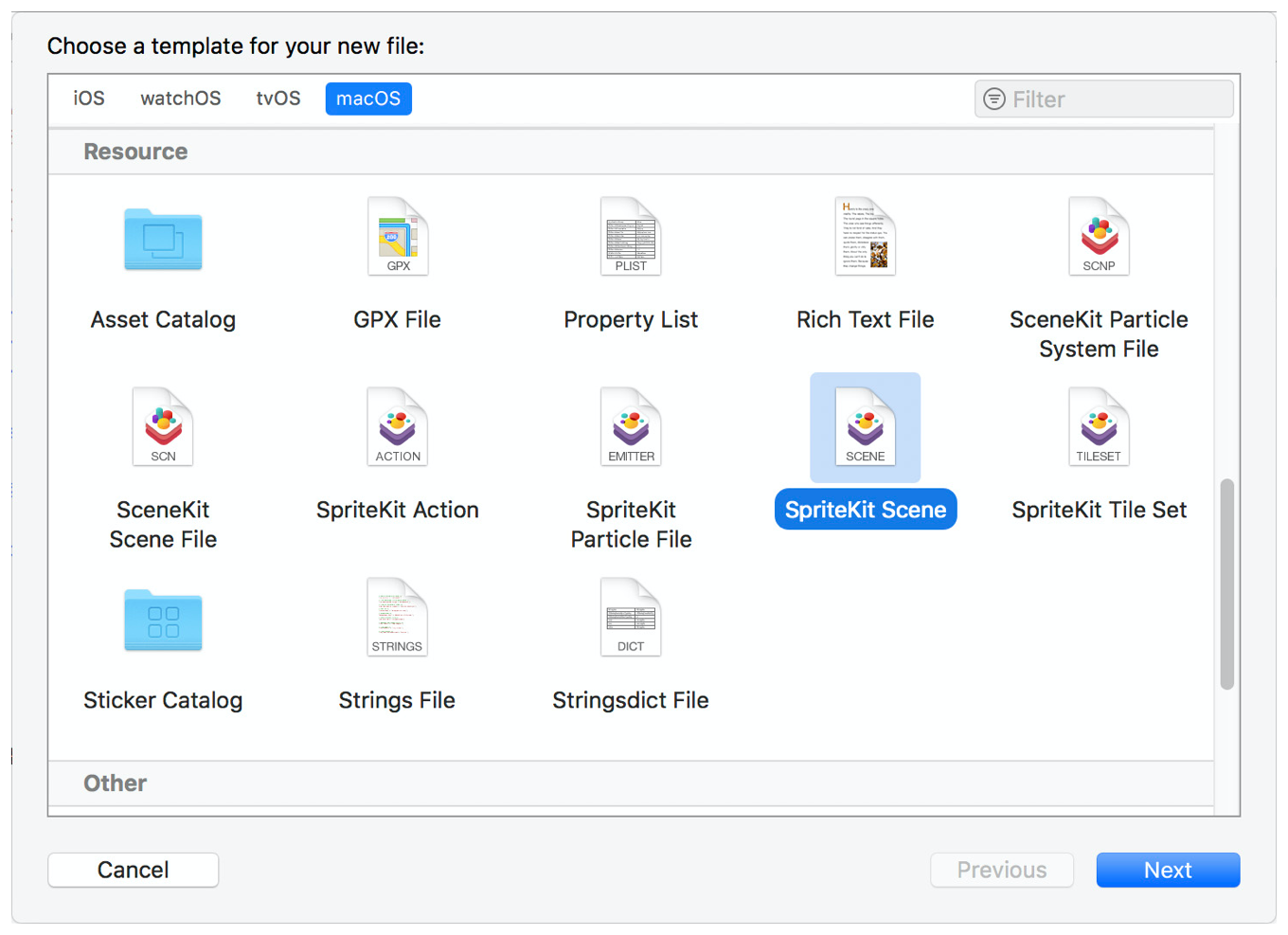
Task: Click the template list vertical scrollbar
Action: 1226,584
